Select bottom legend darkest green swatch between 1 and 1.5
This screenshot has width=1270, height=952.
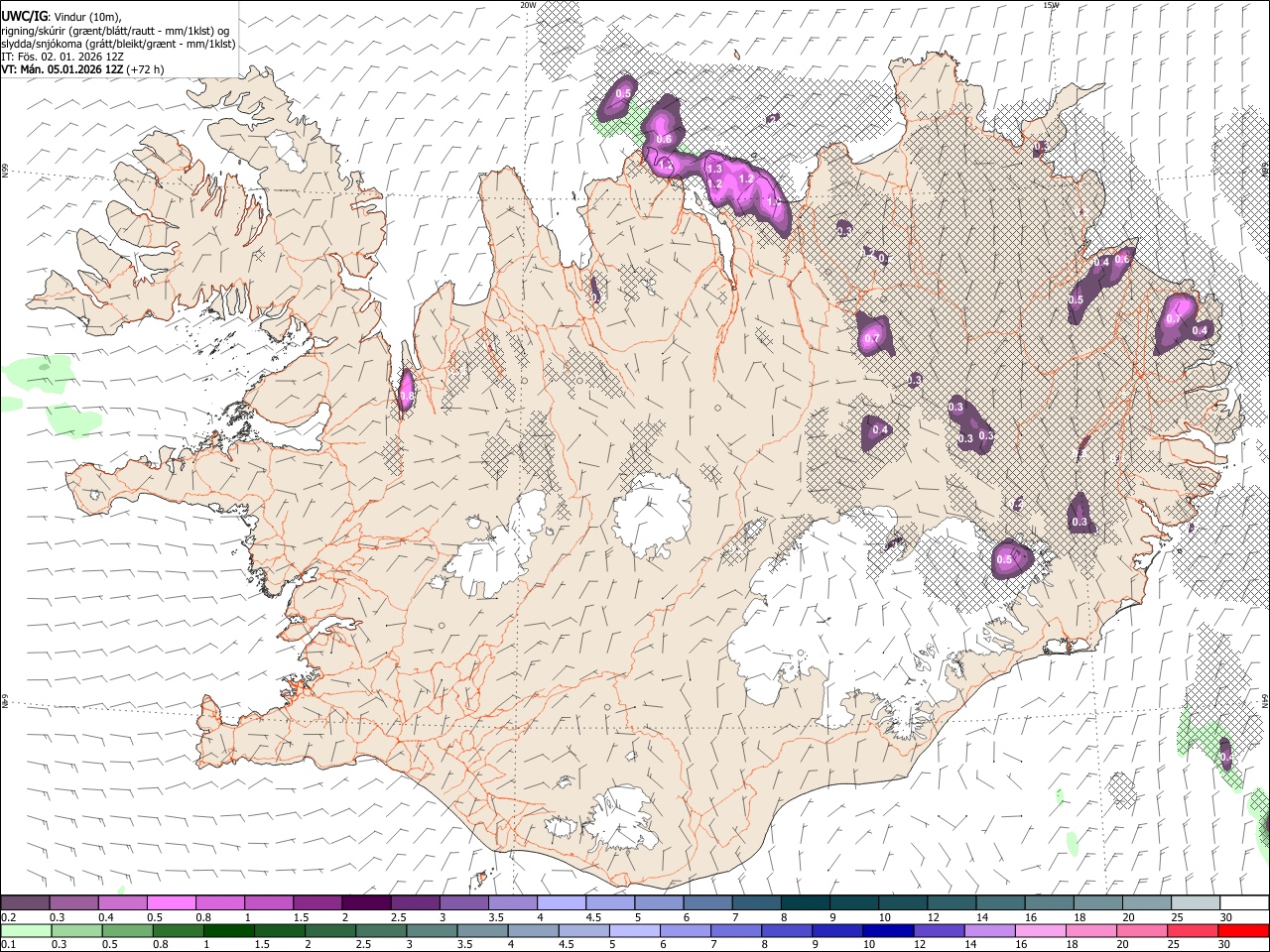tap(228, 930)
